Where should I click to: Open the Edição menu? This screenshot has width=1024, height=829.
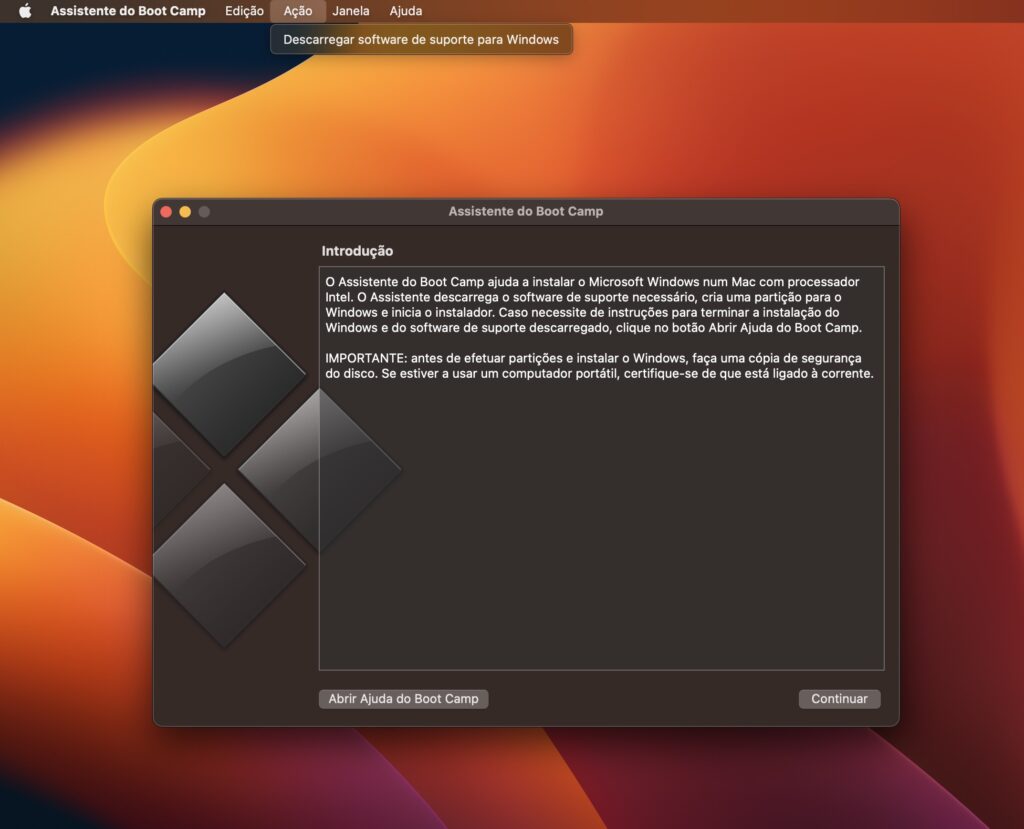pos(244,11)
